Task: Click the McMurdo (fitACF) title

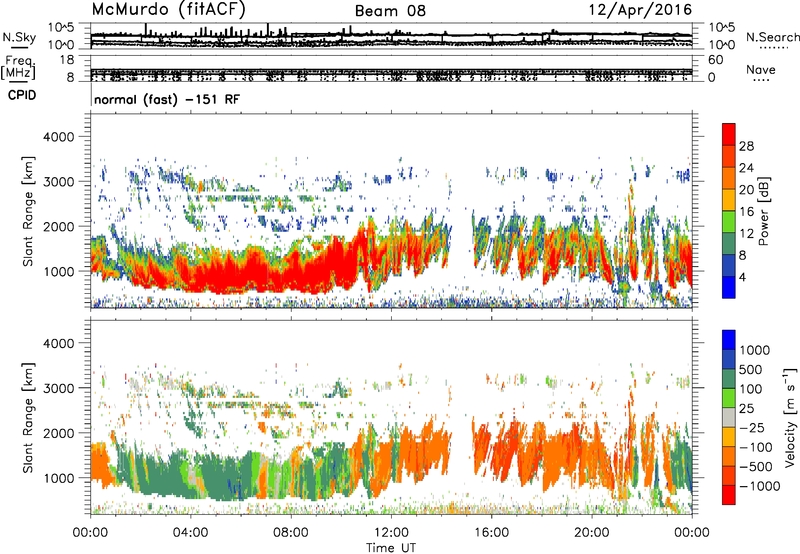Action: point(169,10)
